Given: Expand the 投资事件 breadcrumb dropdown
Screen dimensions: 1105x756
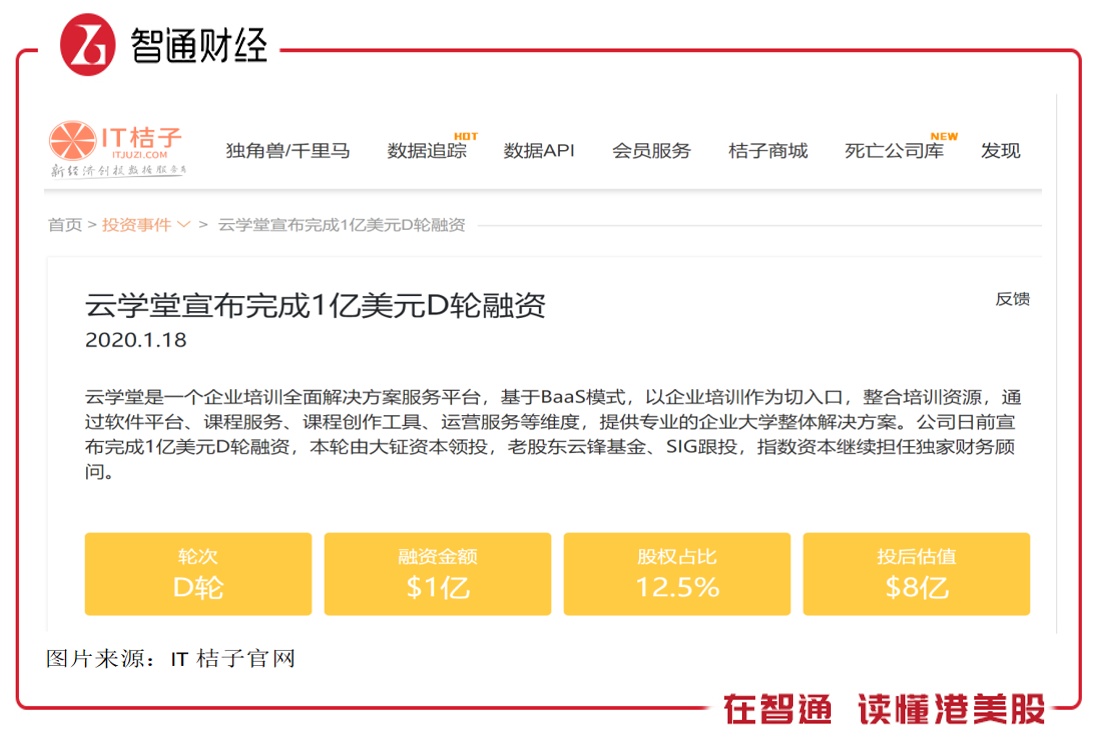Looking at the screenshot, I should [145, 225].
